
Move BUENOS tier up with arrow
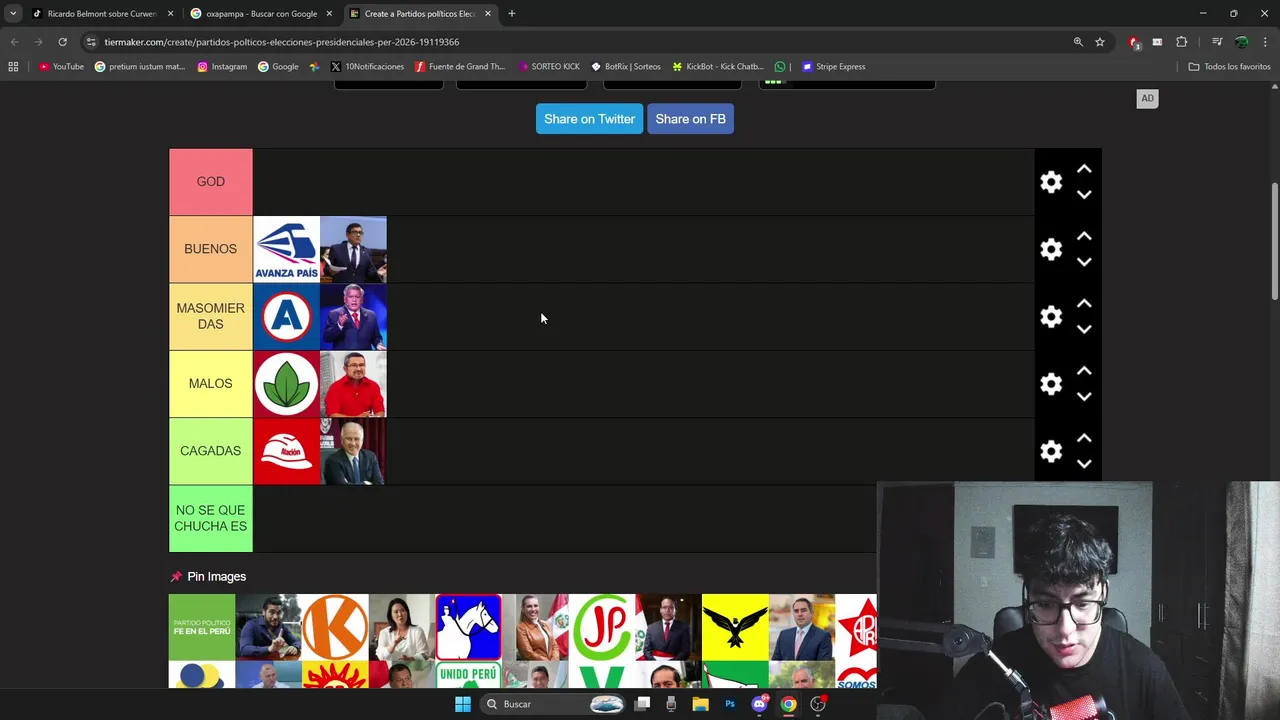1084,236
